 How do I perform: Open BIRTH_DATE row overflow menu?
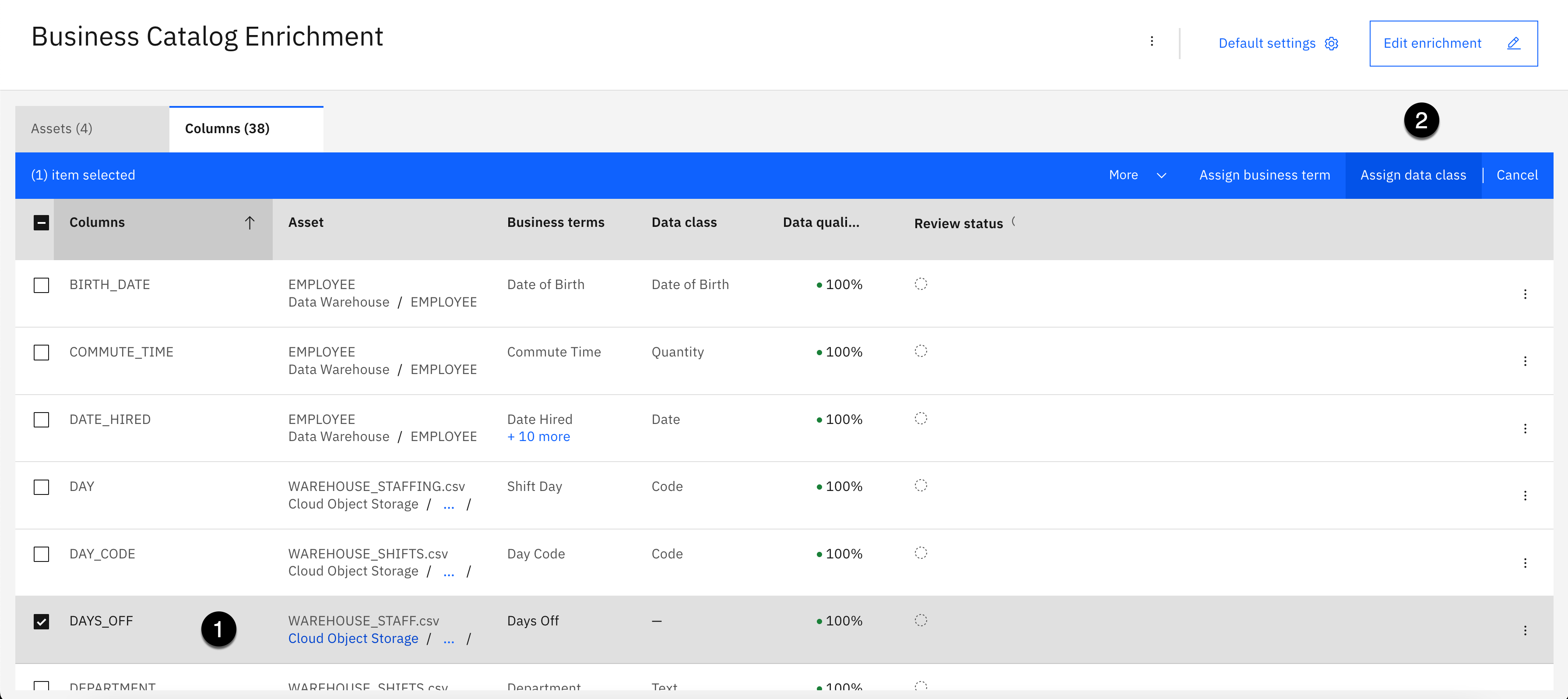pyautogui.click(x=1525, y=294)
